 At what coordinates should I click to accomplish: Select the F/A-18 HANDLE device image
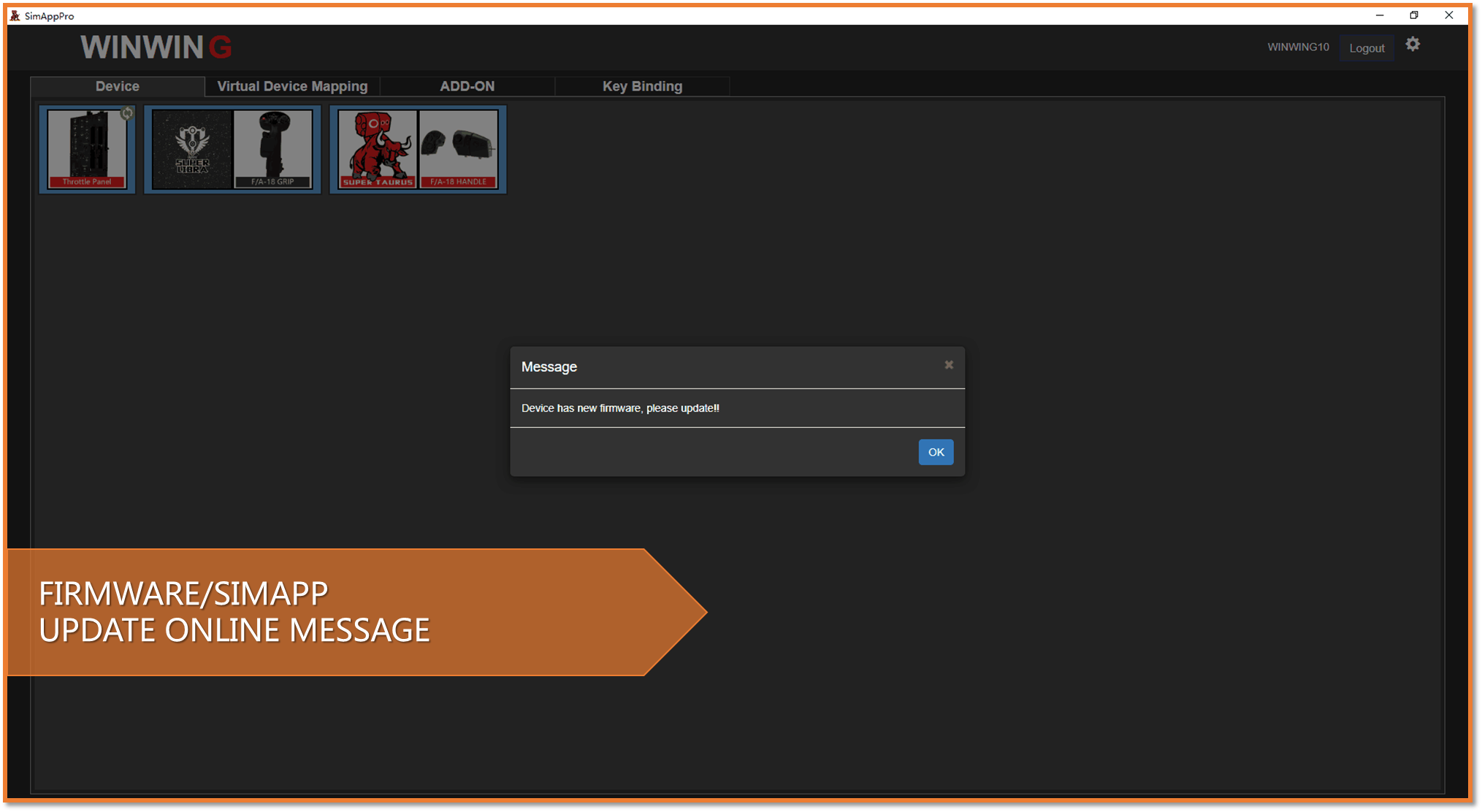click(459, 149)
